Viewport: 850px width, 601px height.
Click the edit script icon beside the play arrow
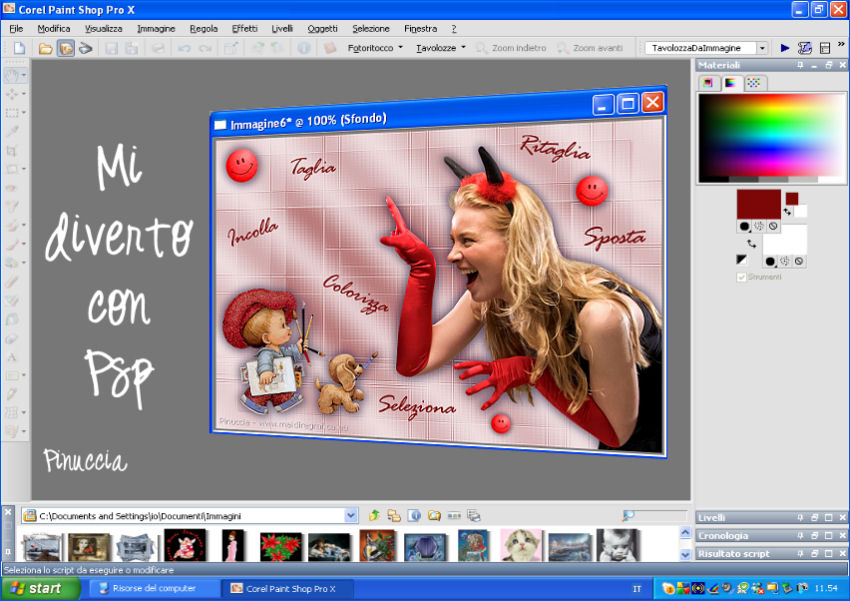(x=804, y=48)
